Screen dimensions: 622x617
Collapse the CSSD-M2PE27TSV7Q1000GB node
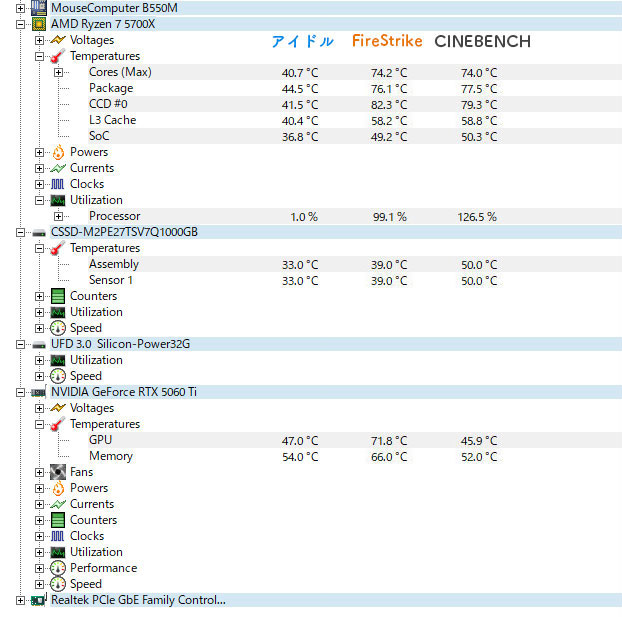[x=20, y=233]
